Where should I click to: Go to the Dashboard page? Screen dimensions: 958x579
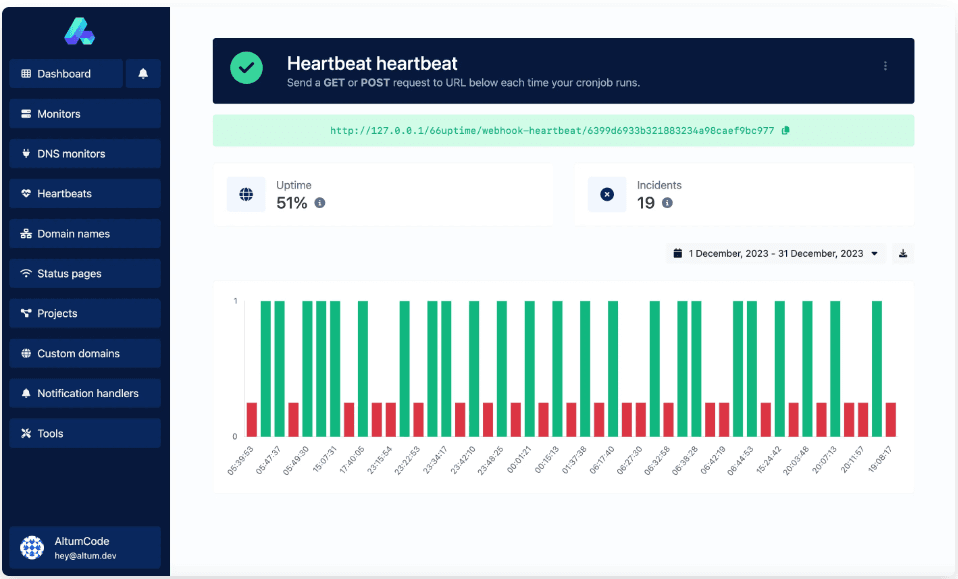pyautogui.click(x=66, y=74)
